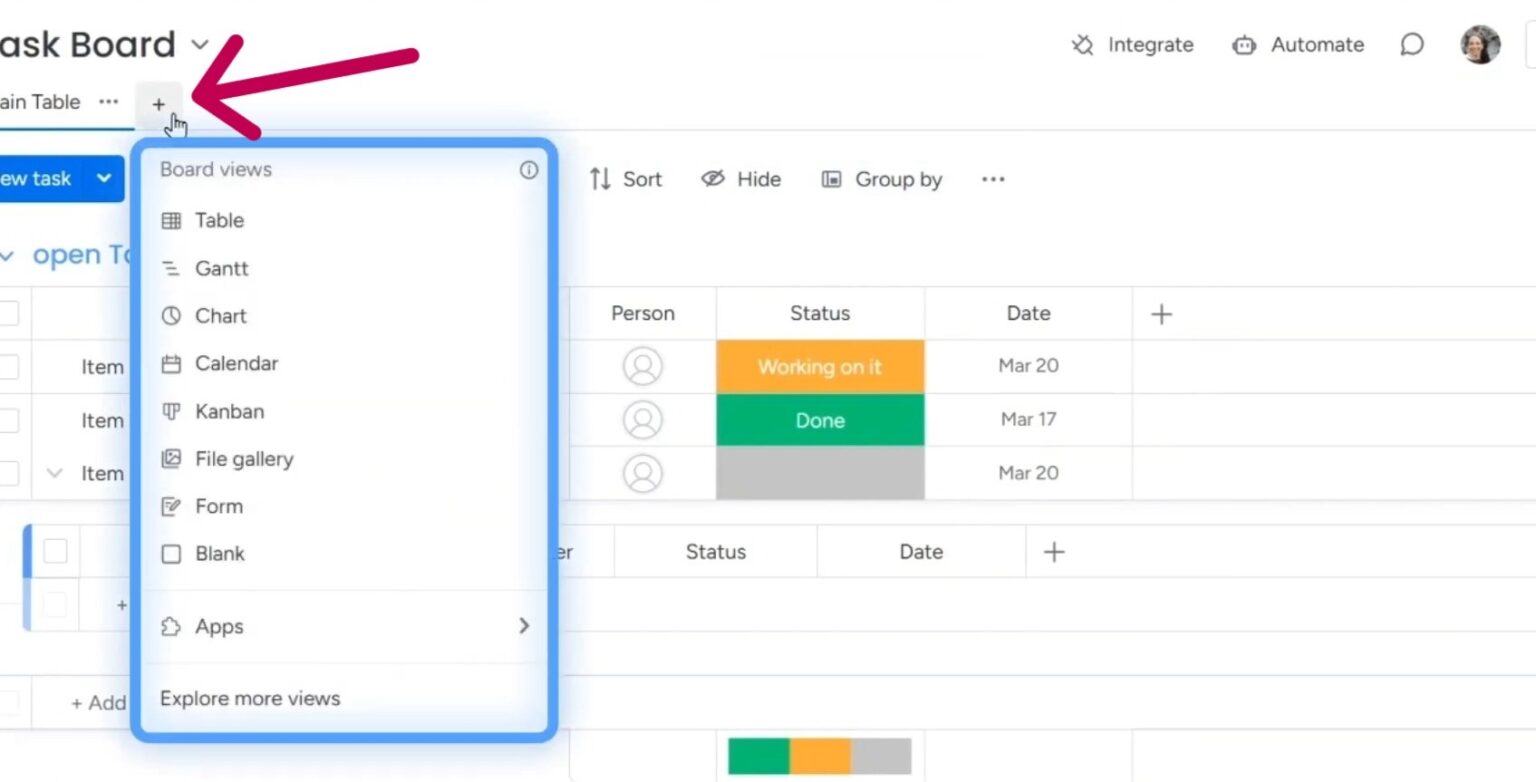Viewport: 1536px width, 782px height.
Task: Click the Automate icon
Action: tap(1244, 45)
